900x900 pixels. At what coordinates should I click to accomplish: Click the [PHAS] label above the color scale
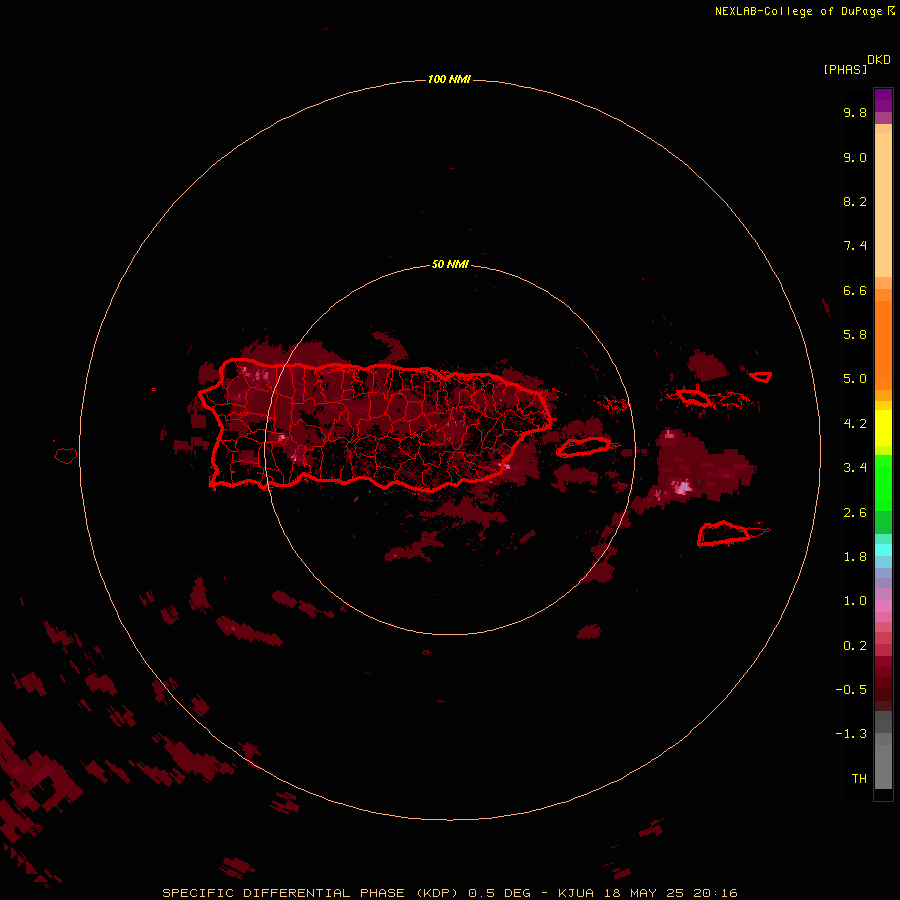(845, 69)
